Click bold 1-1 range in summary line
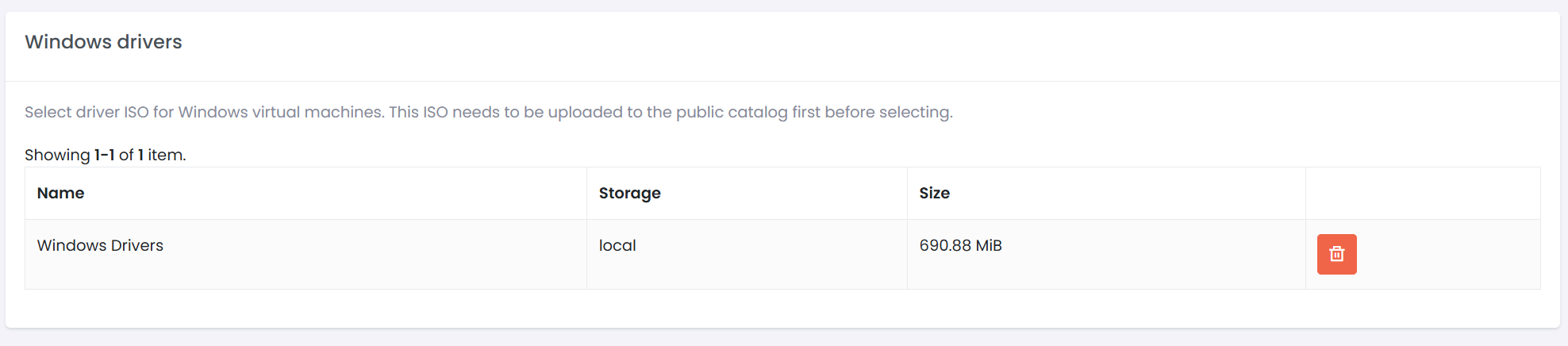The height and width of the screenshot is (346, 1568). pos(104,155)
